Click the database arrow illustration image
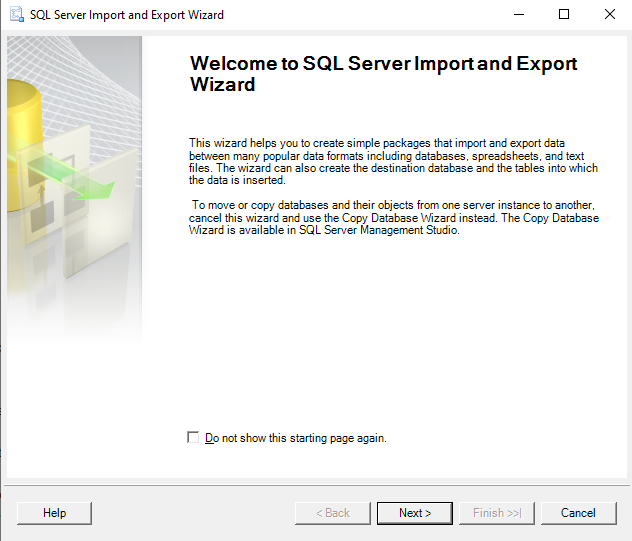Viewport: 632px width, 541px height. (x=74, y=189)
